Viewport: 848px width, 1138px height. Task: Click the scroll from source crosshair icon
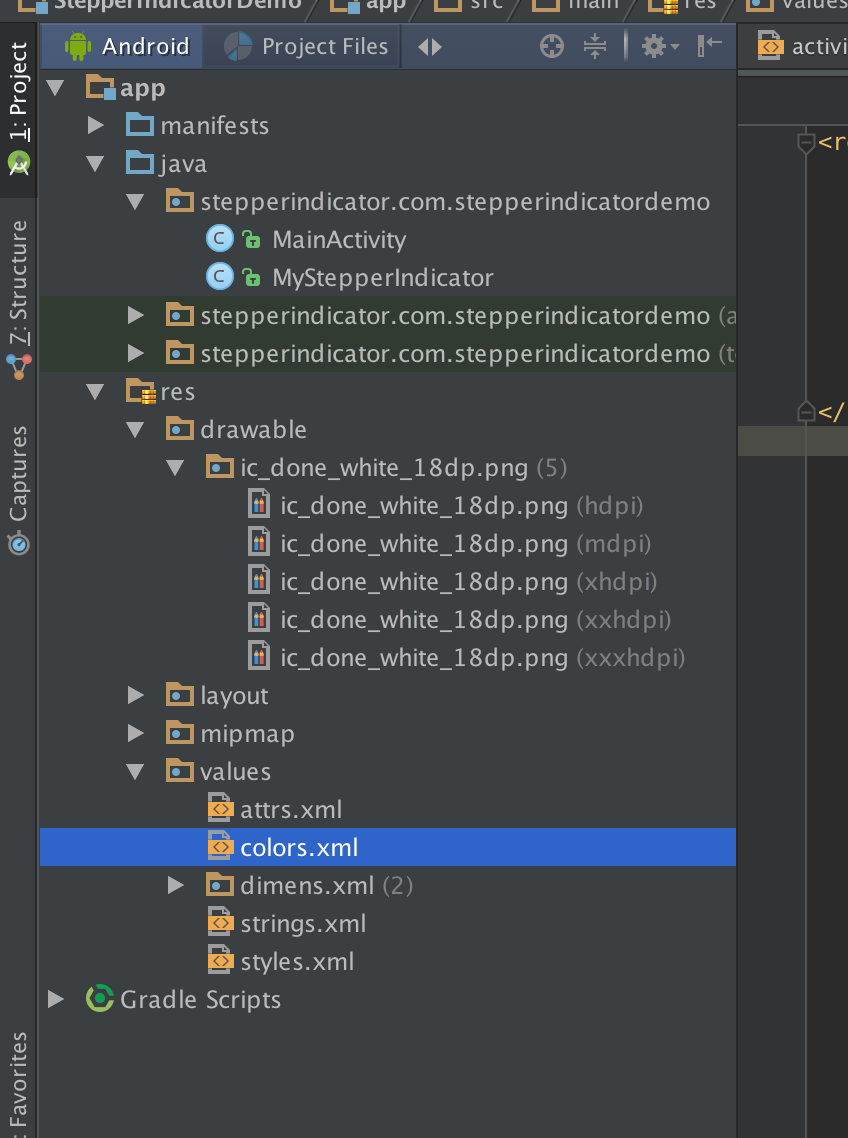point(552,46)
